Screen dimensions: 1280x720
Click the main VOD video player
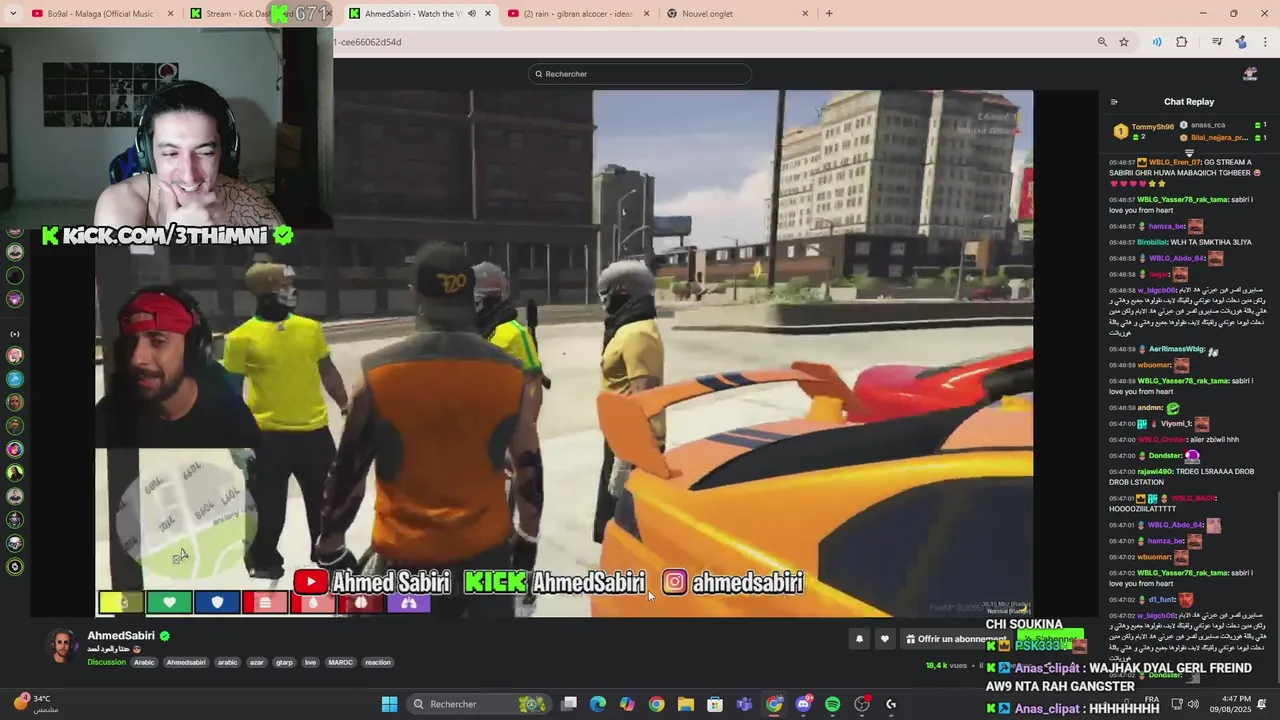pos(564,353)
